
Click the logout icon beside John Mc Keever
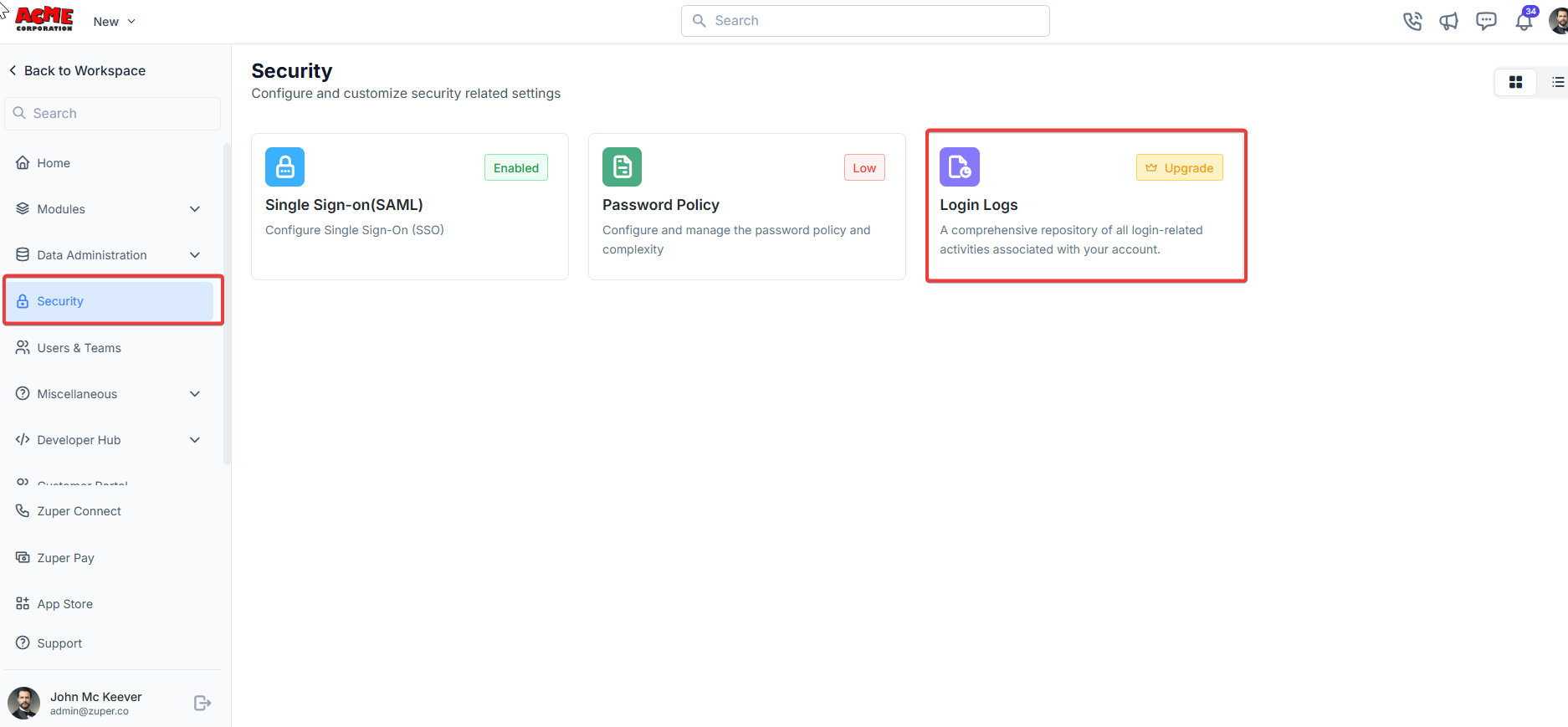(202, 704)
